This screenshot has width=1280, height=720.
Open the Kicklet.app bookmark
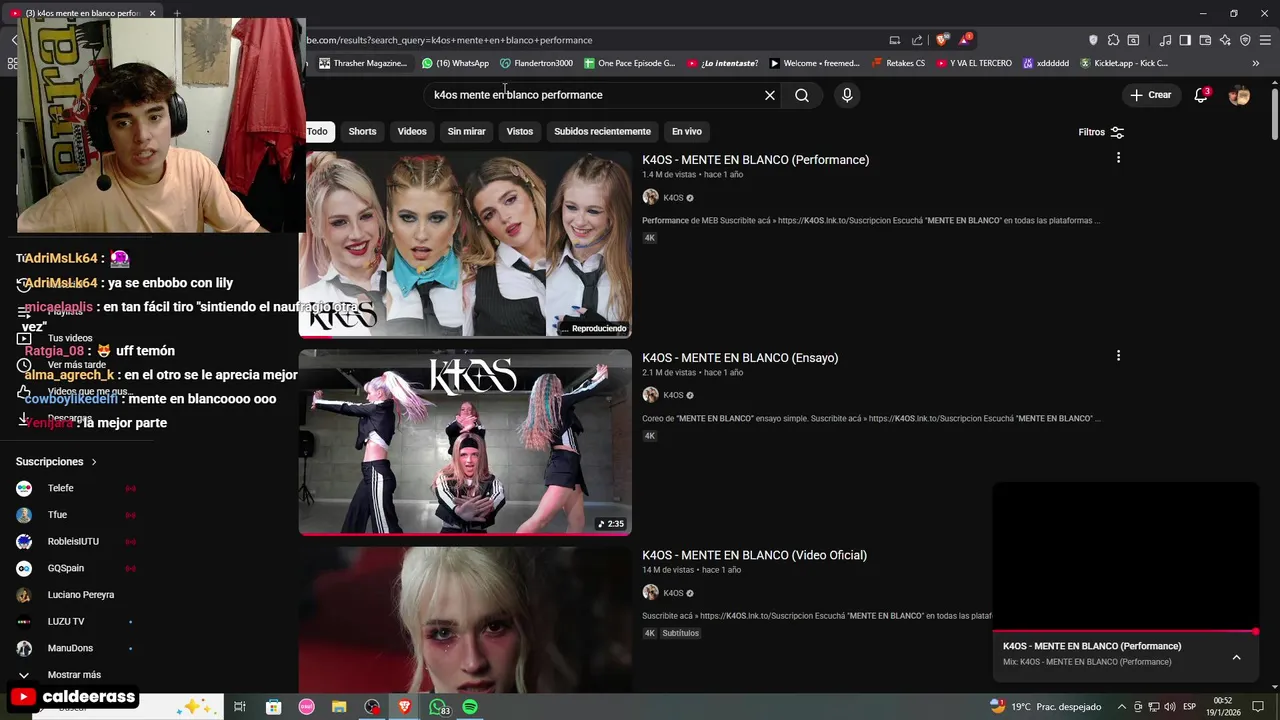1124,63
